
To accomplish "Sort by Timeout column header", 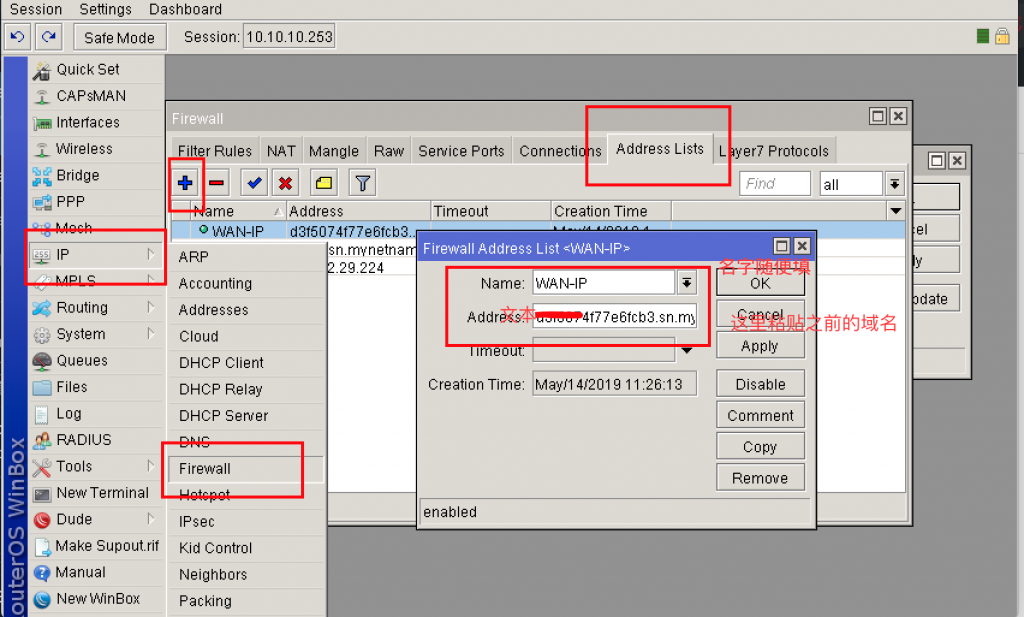I will (491, 211).
